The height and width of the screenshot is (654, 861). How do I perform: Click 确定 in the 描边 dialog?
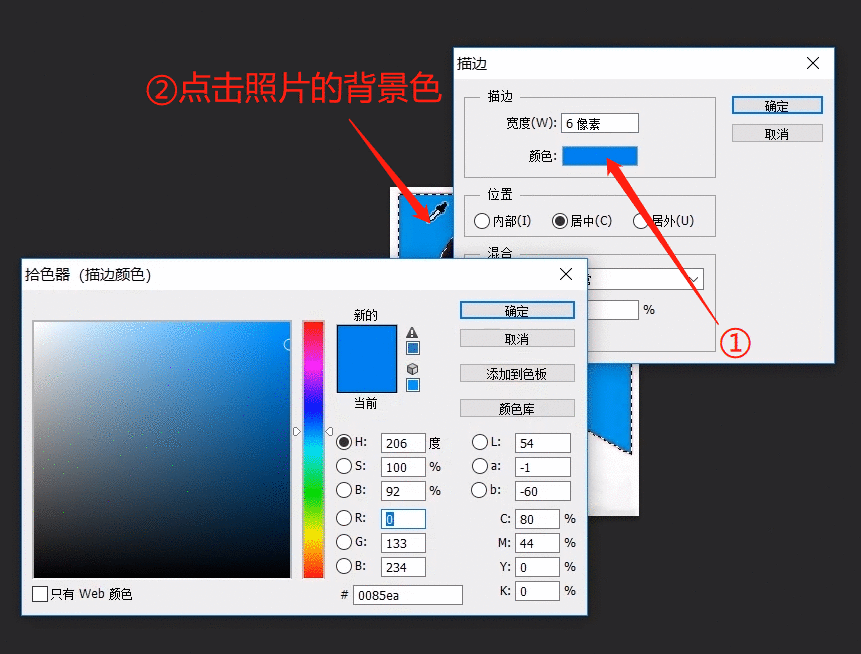pyautogui.click(x=777, y=105)
